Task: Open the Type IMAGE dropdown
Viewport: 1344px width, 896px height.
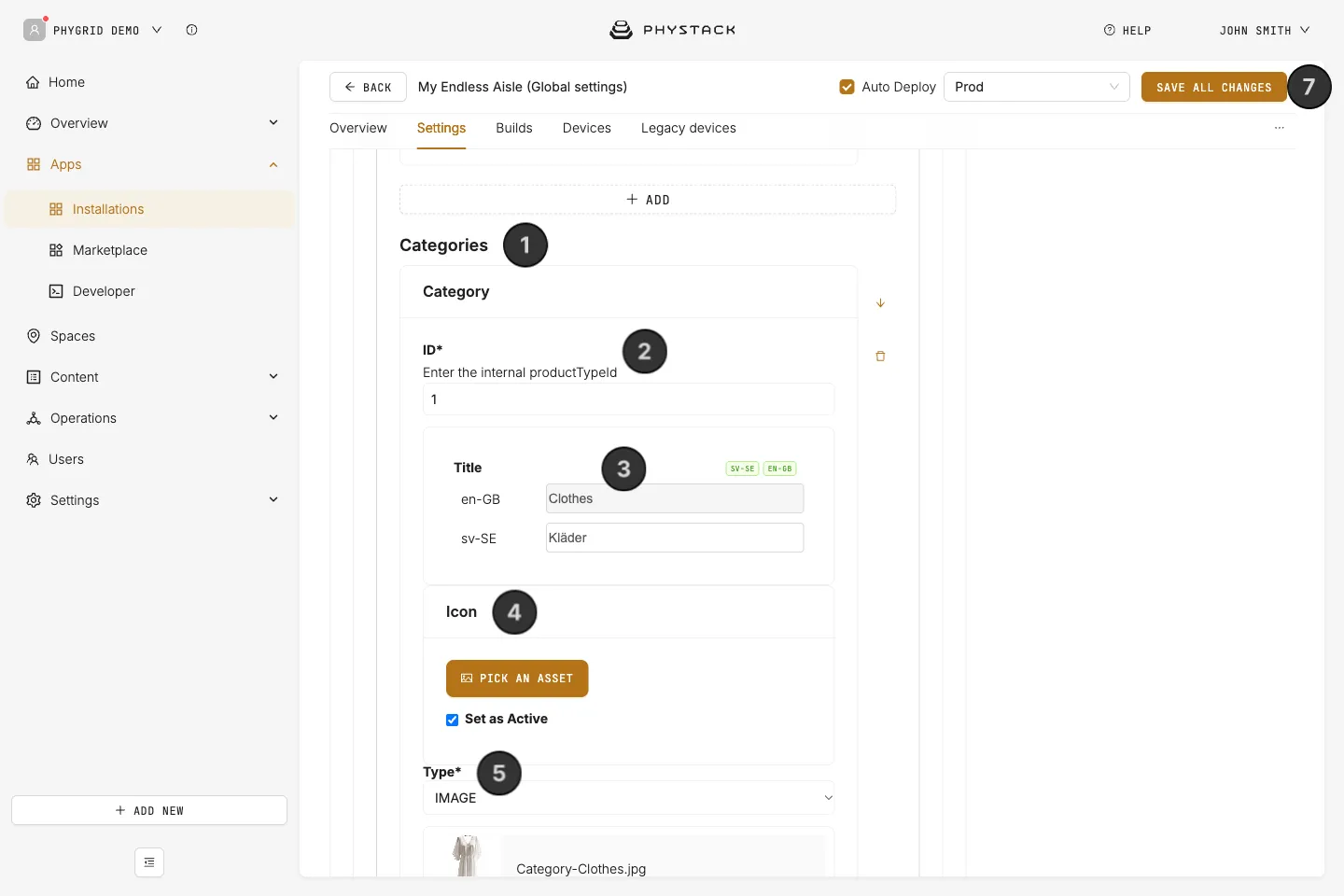Action: click(628, 798)
